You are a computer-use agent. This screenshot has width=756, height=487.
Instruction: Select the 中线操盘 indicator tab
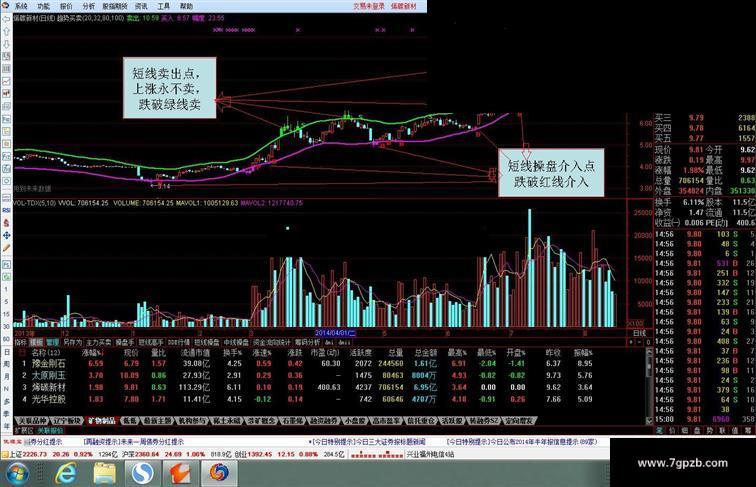[x=236, y=342]
